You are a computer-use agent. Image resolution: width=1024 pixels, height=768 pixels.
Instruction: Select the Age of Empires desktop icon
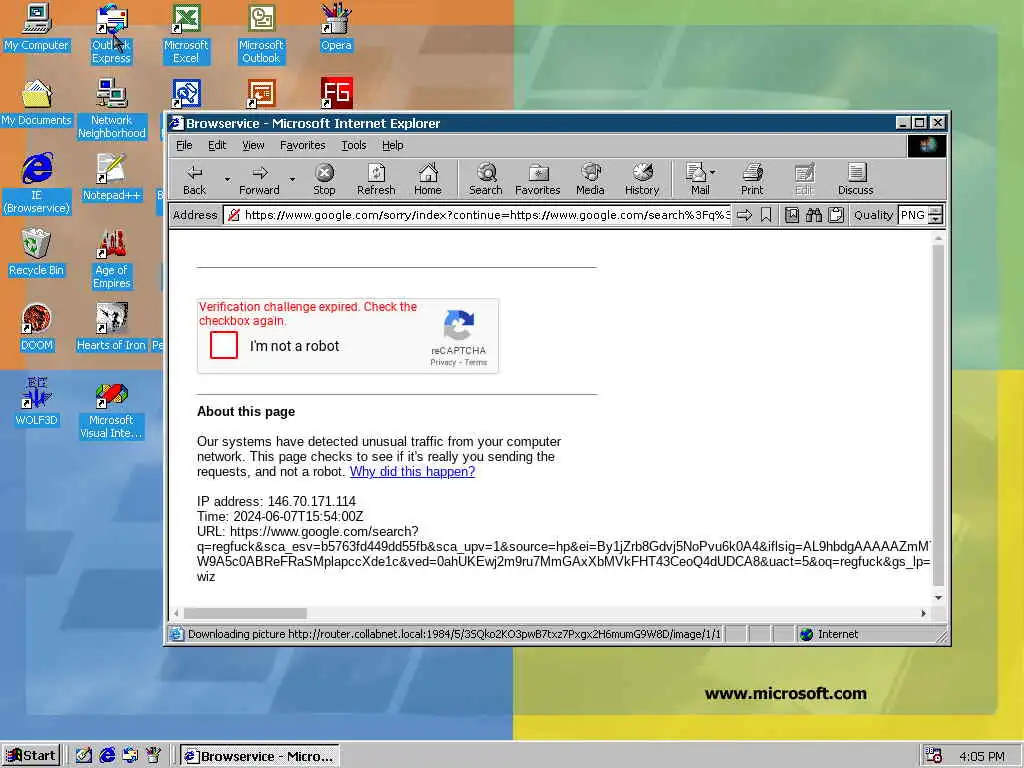point(111,259)
